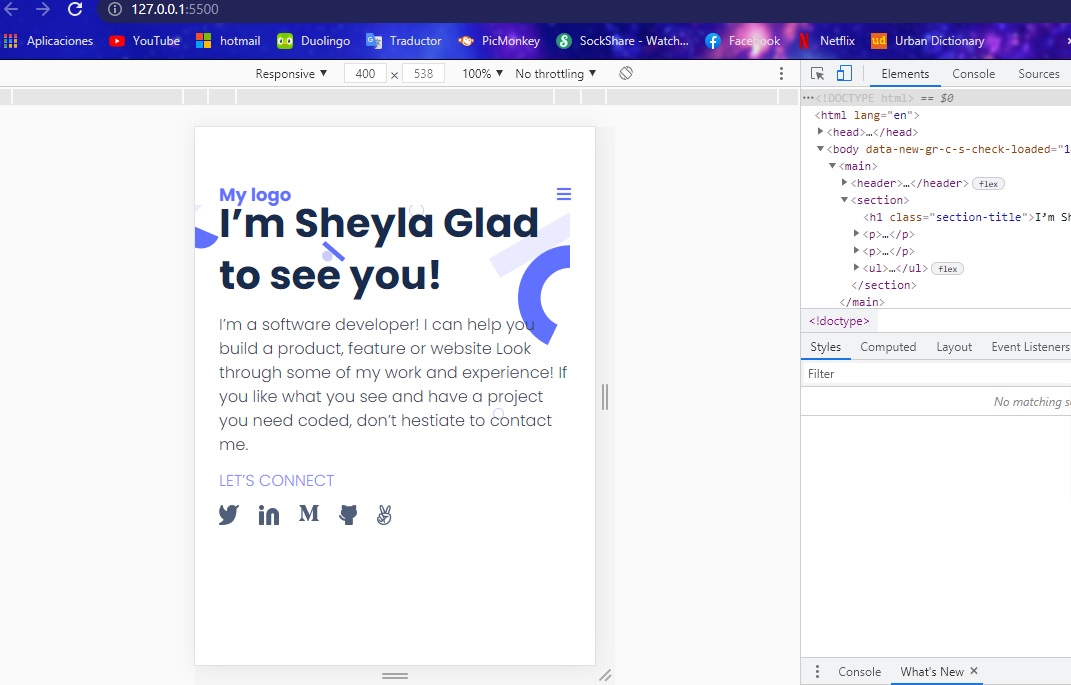Switch to the Computed styles tab
Screen dimensions: 1071x685
[888, 347]
